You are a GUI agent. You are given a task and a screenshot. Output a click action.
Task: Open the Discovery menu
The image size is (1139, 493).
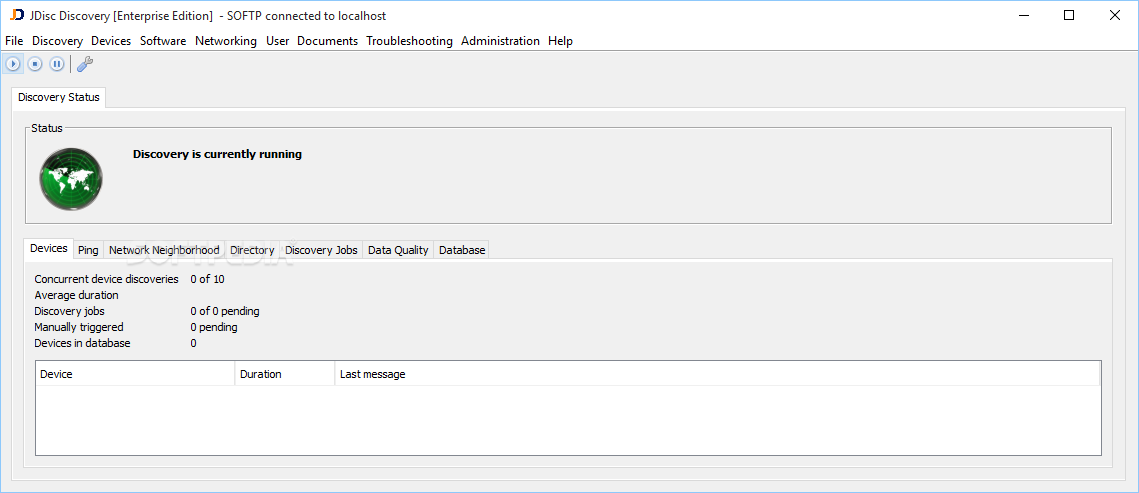[x=57, y=41]
